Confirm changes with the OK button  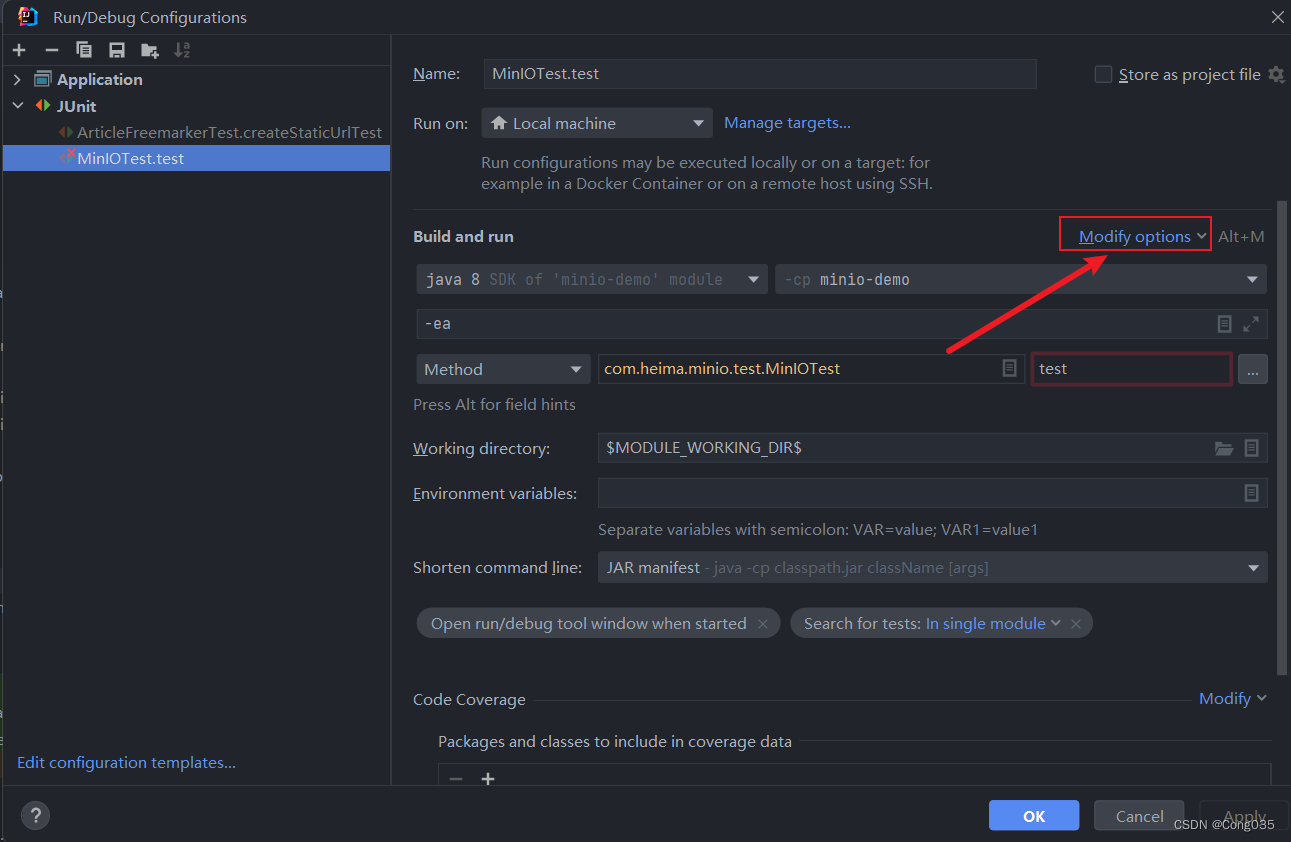(x=1033, y=815)
